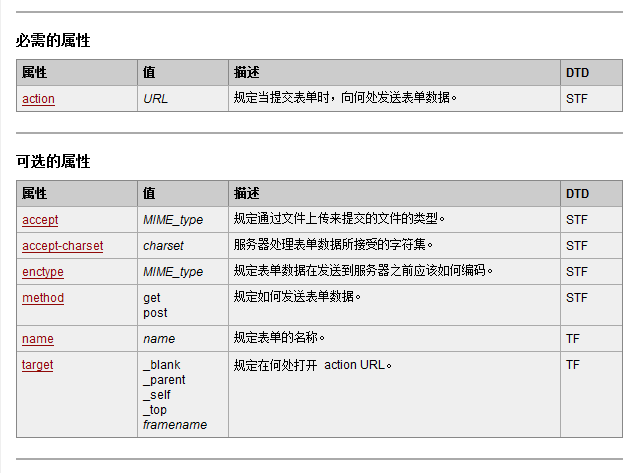Click the 必需的属性 heading
This screenshot has width=636, height=473.
click(53, 41)
